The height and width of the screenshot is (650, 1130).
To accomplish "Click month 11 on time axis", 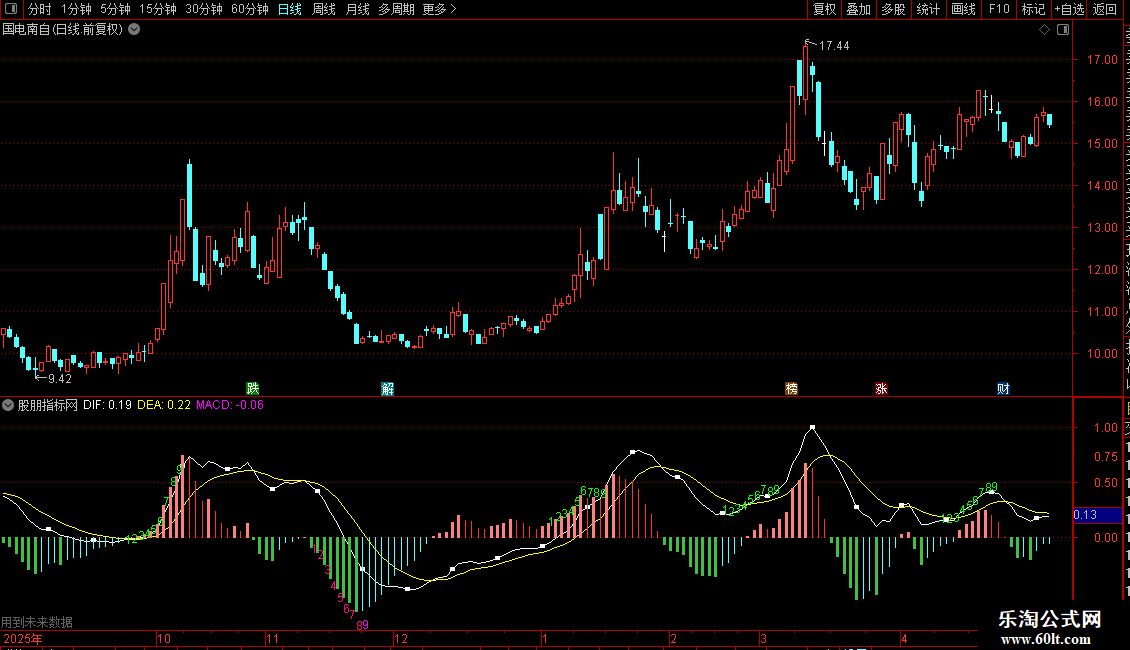I will [272, 638].
